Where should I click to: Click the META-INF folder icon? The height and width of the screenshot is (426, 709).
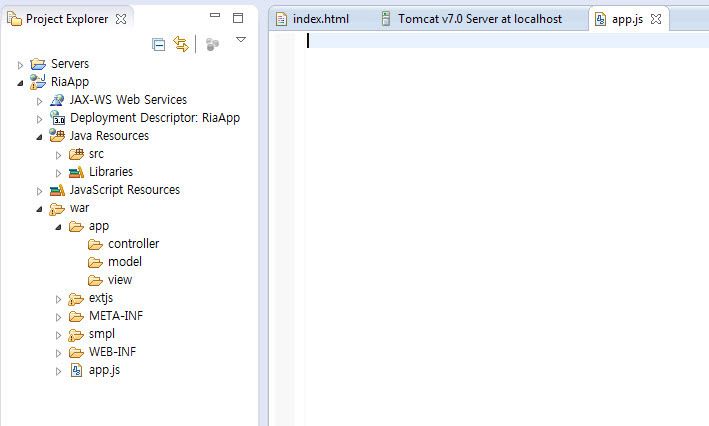(76, 317)
